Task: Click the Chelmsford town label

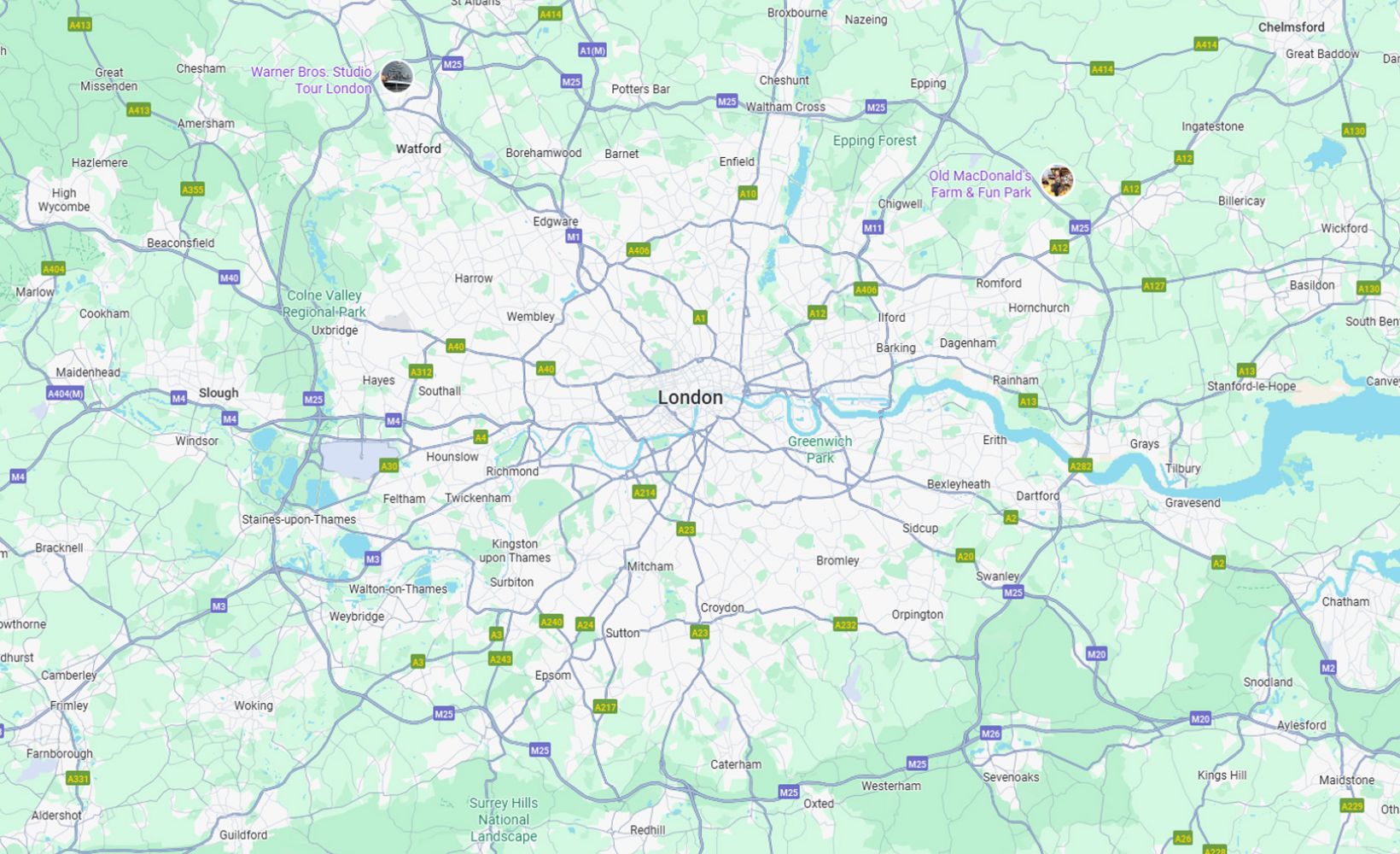Action: 1291,27
